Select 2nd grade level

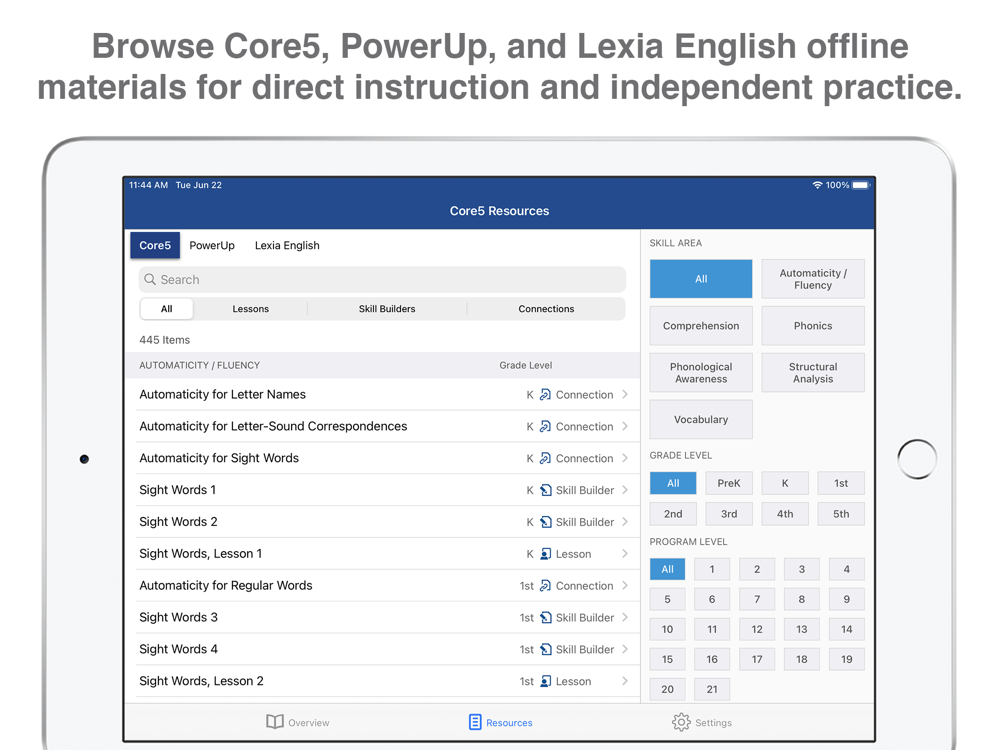coord(673,514)
